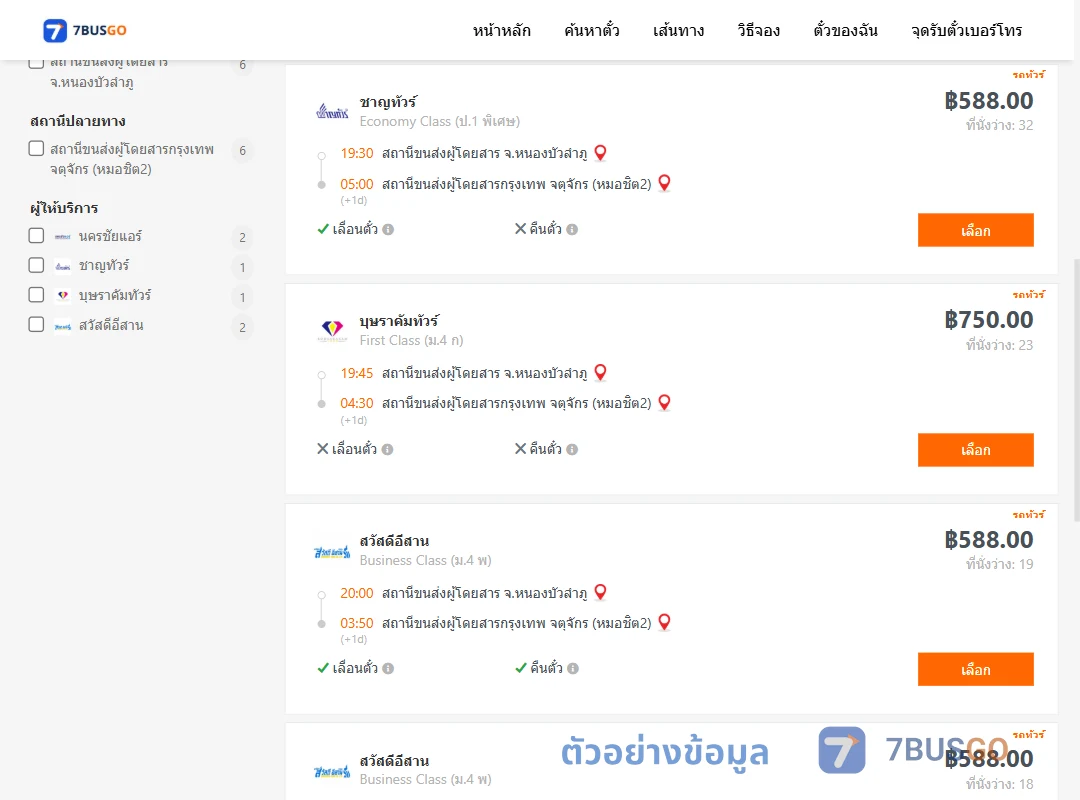Open ตั๋วของฉัน menu item

click(845, 30)
